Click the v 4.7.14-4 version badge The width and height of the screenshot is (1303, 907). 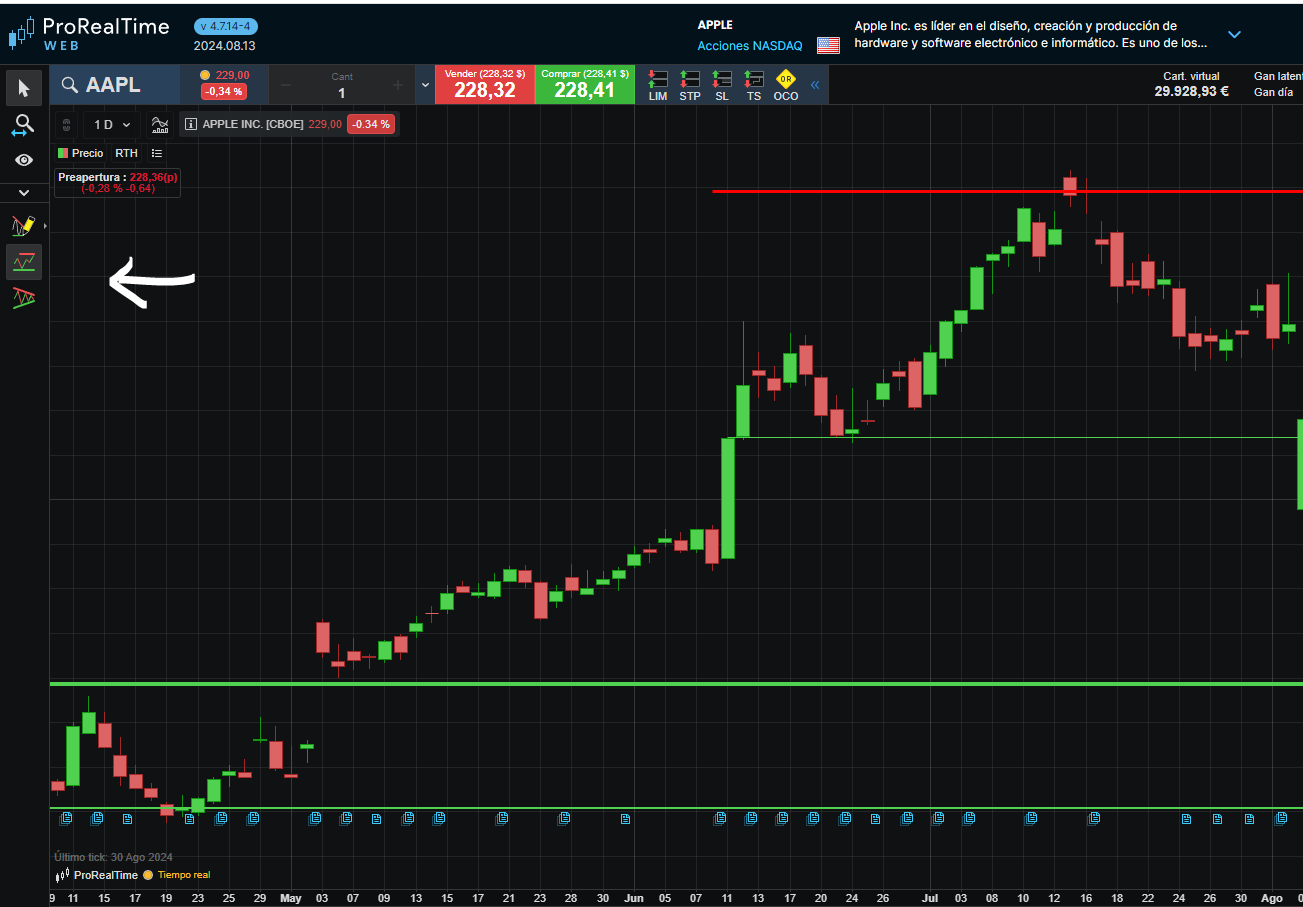225,26
